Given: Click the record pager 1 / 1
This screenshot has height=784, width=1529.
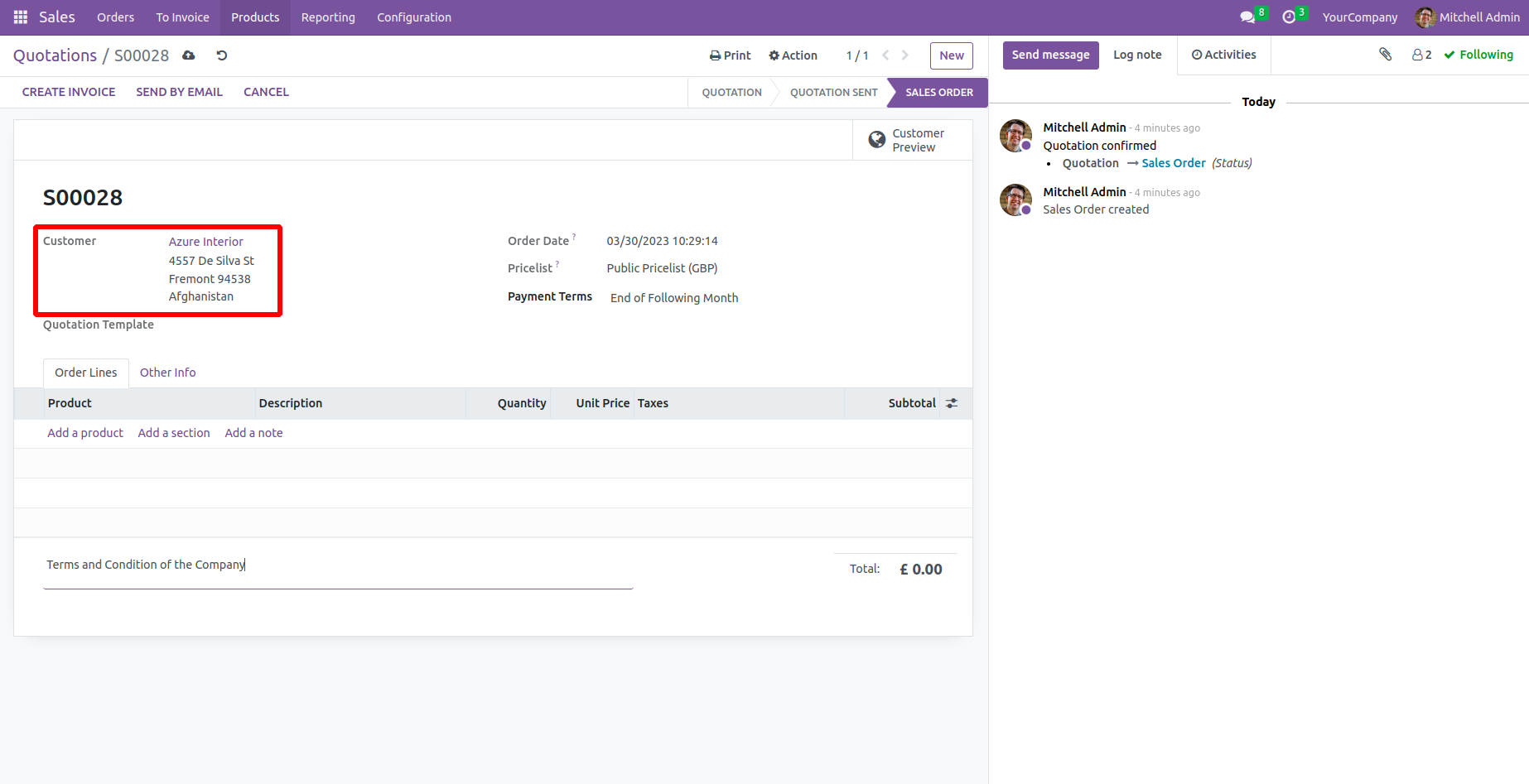Looking at the screenshot, I should [x=857, y=55].
